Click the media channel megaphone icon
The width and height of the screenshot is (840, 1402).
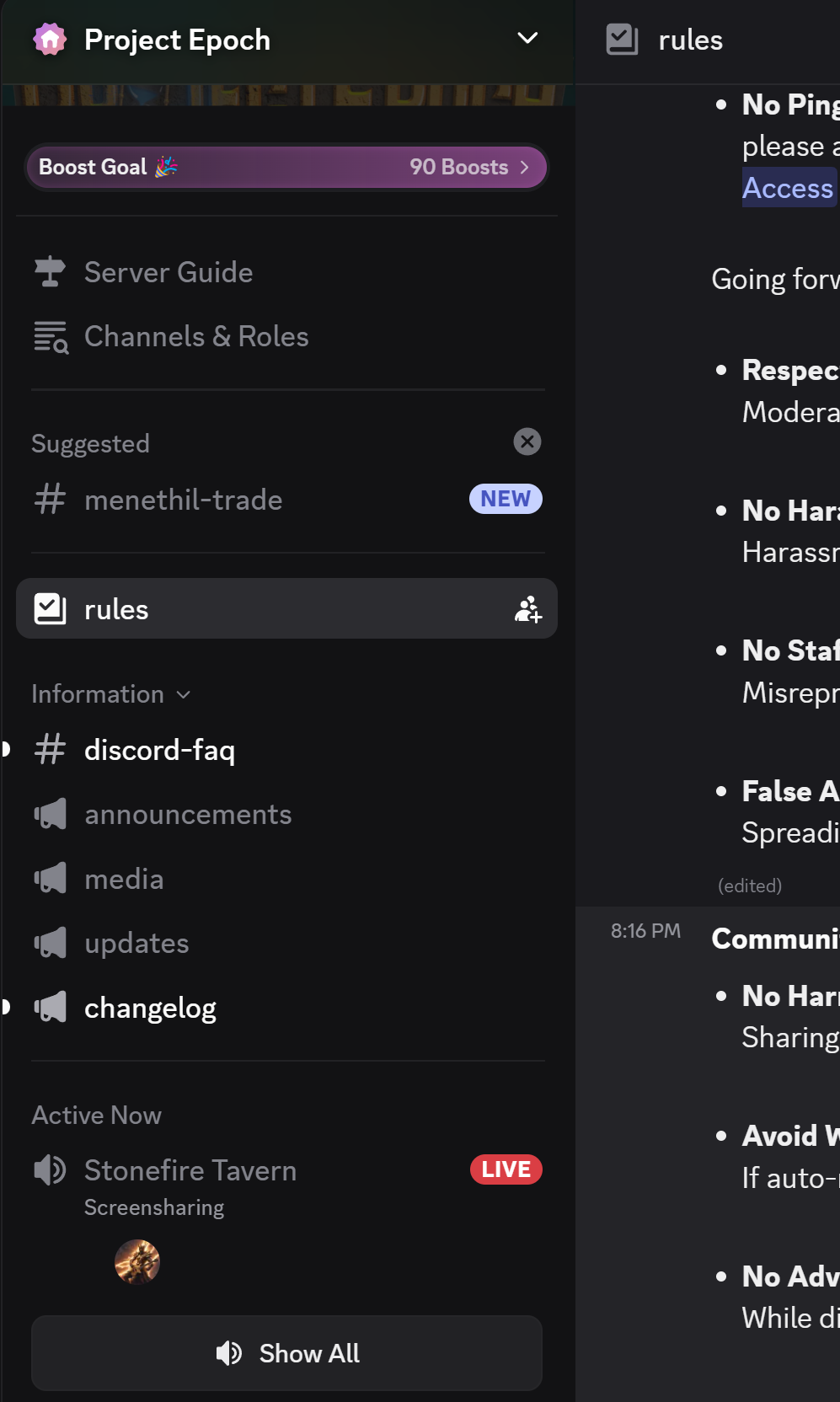click(x=51, y=879)
